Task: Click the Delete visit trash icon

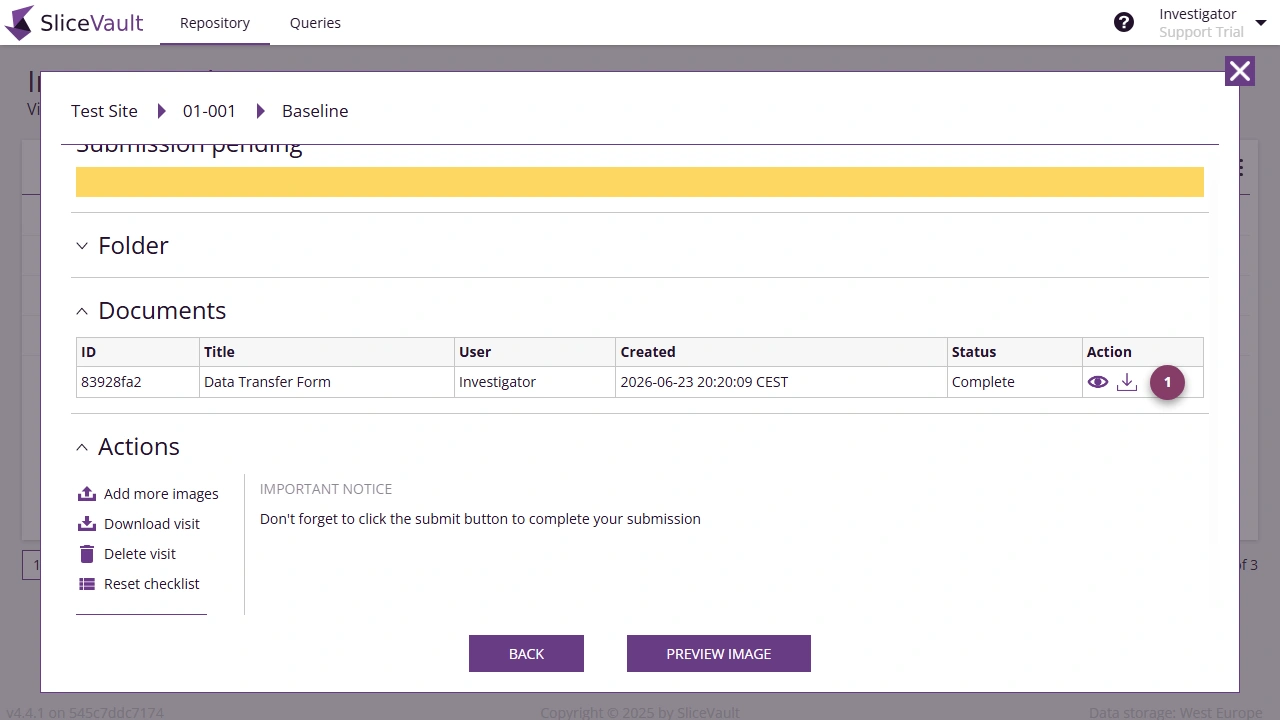Action: point(87,554)
